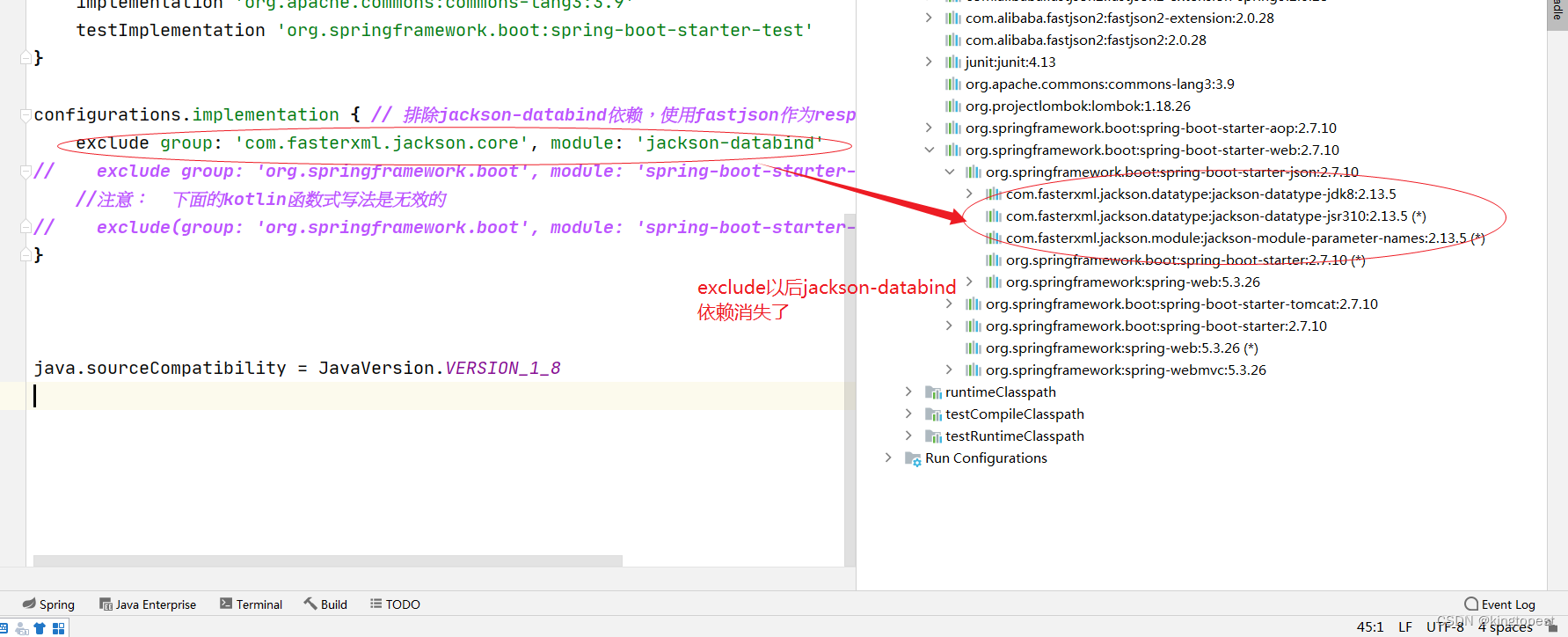The width and height of the screenshot is (1568, 637).
Task: Expand the Run Configurations node
Action: [x=888, y=458]
